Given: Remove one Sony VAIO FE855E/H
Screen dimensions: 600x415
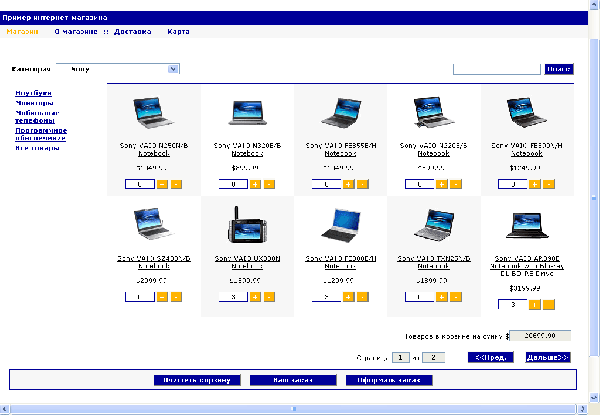Looking at the screenshot, I should coord(363,184).
